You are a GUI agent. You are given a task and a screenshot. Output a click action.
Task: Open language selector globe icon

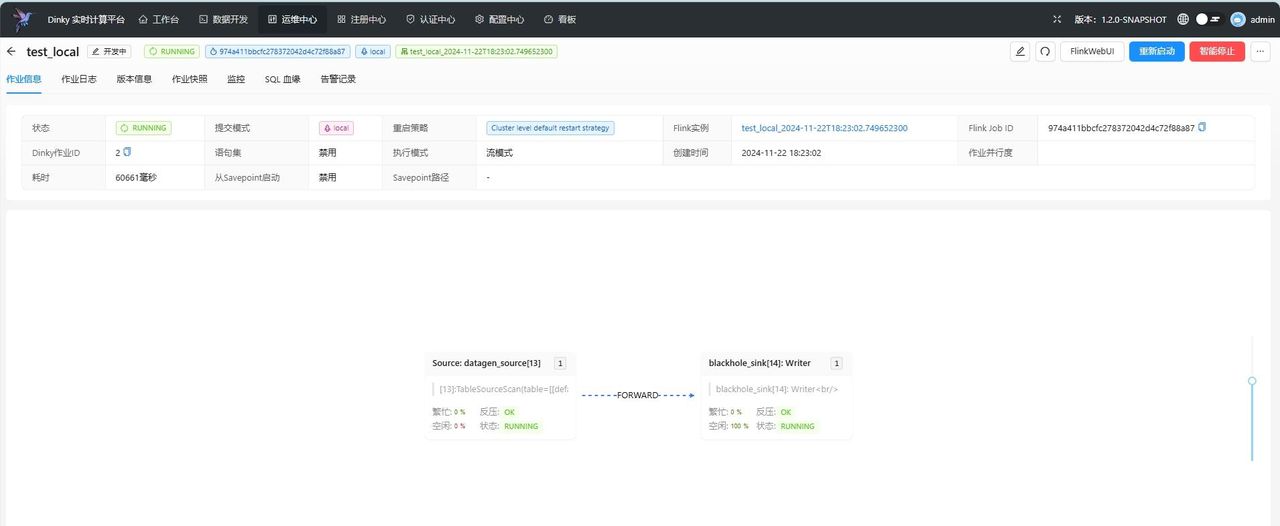(x=1183, y=19)
